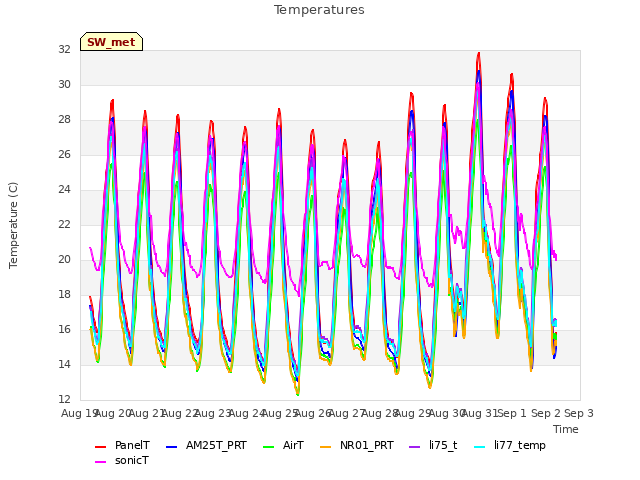Click the Sep 1 x-axis tick label
The width and height of the screenshot is (640, 480).
pos(512,413)
